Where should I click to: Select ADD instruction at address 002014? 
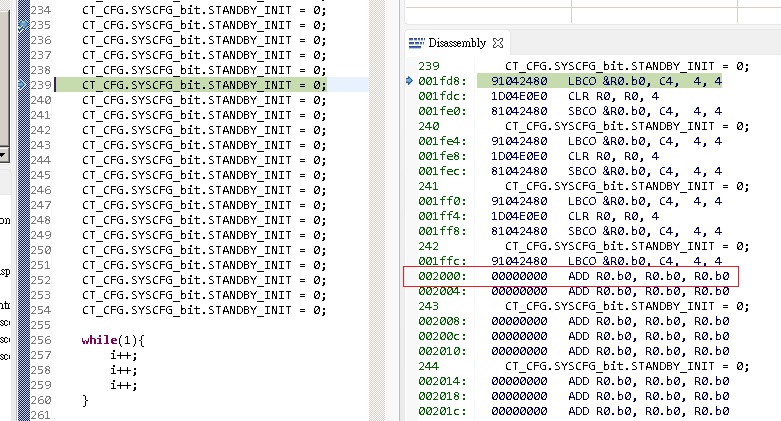[x=649, y=381]
